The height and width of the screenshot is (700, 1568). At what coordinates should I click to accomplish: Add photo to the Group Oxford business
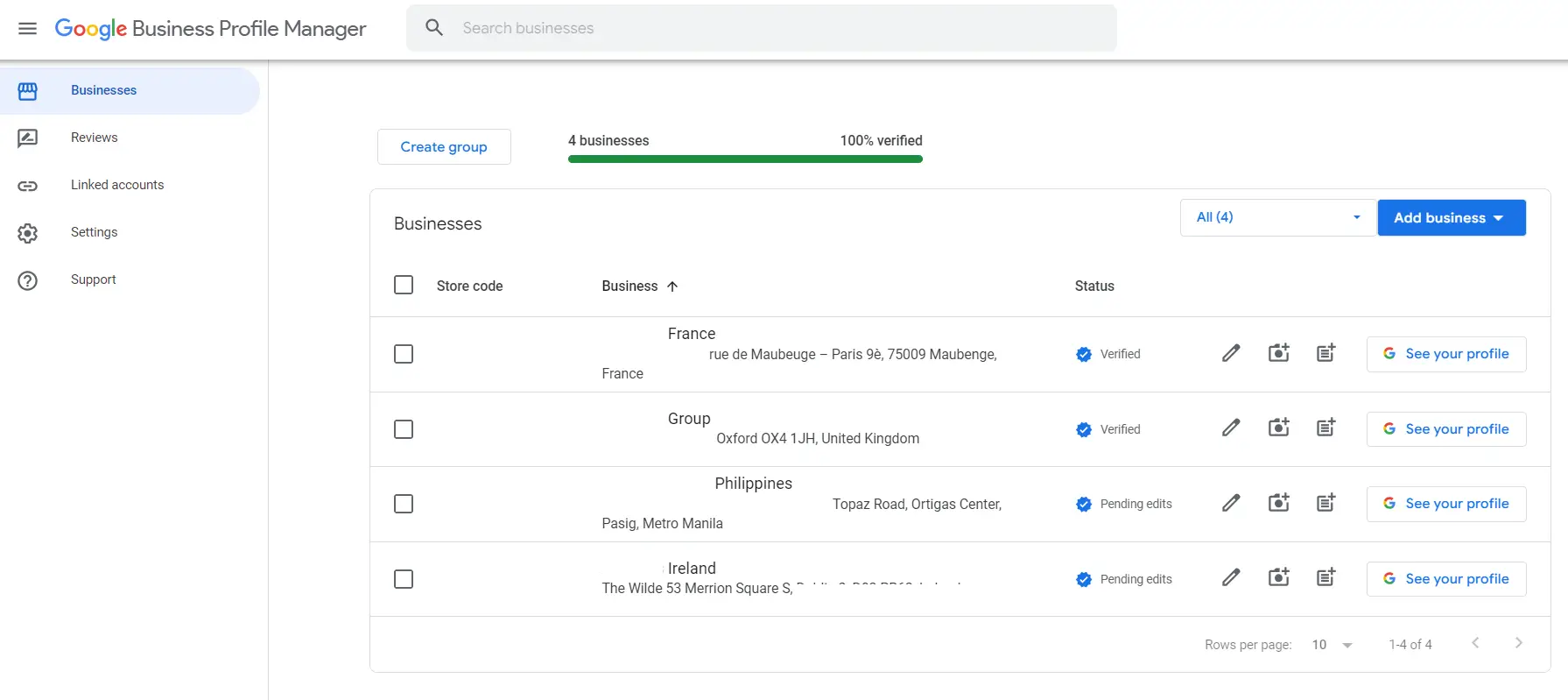coord(1279,428)
